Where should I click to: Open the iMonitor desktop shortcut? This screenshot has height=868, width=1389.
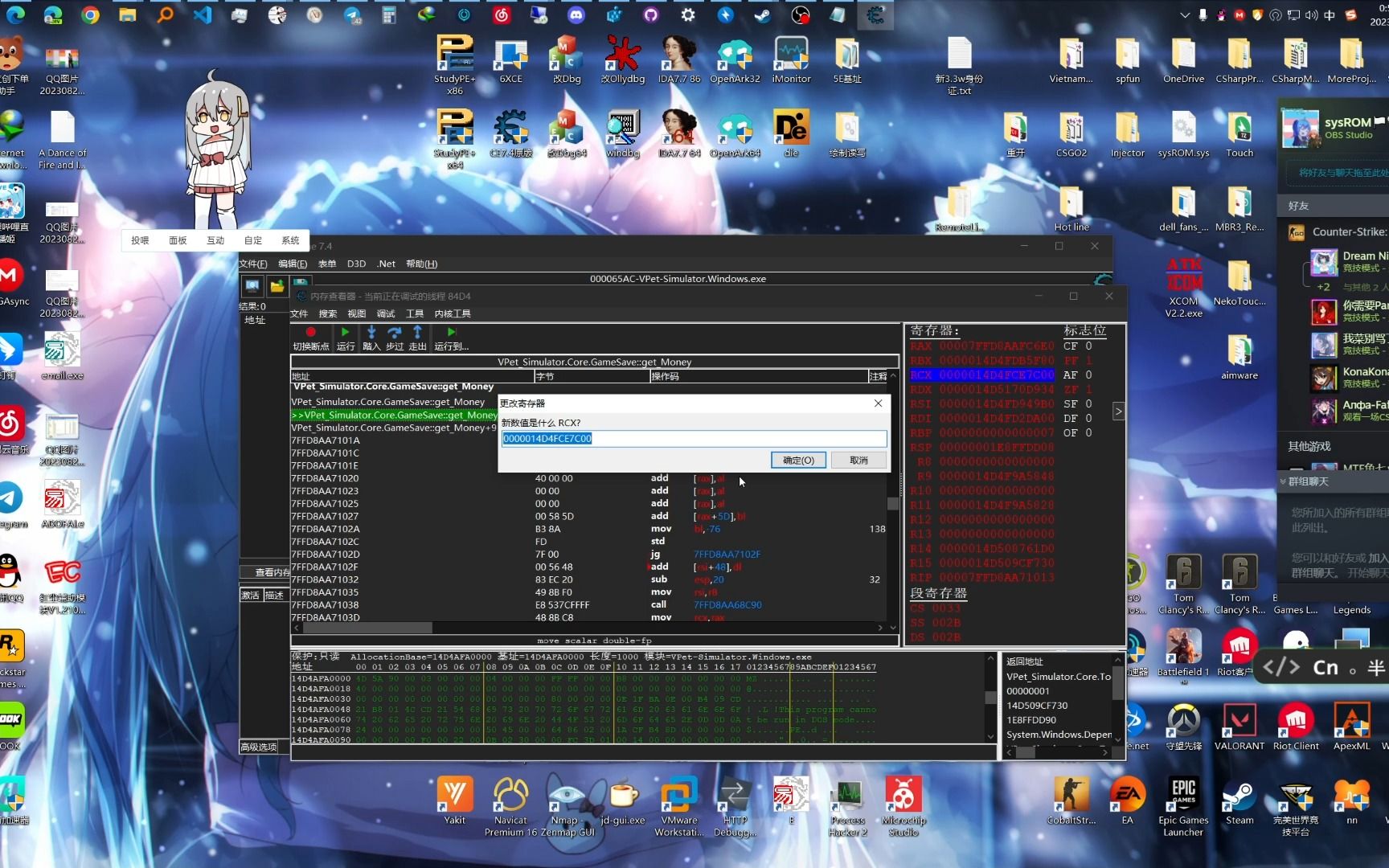(791, 60)
